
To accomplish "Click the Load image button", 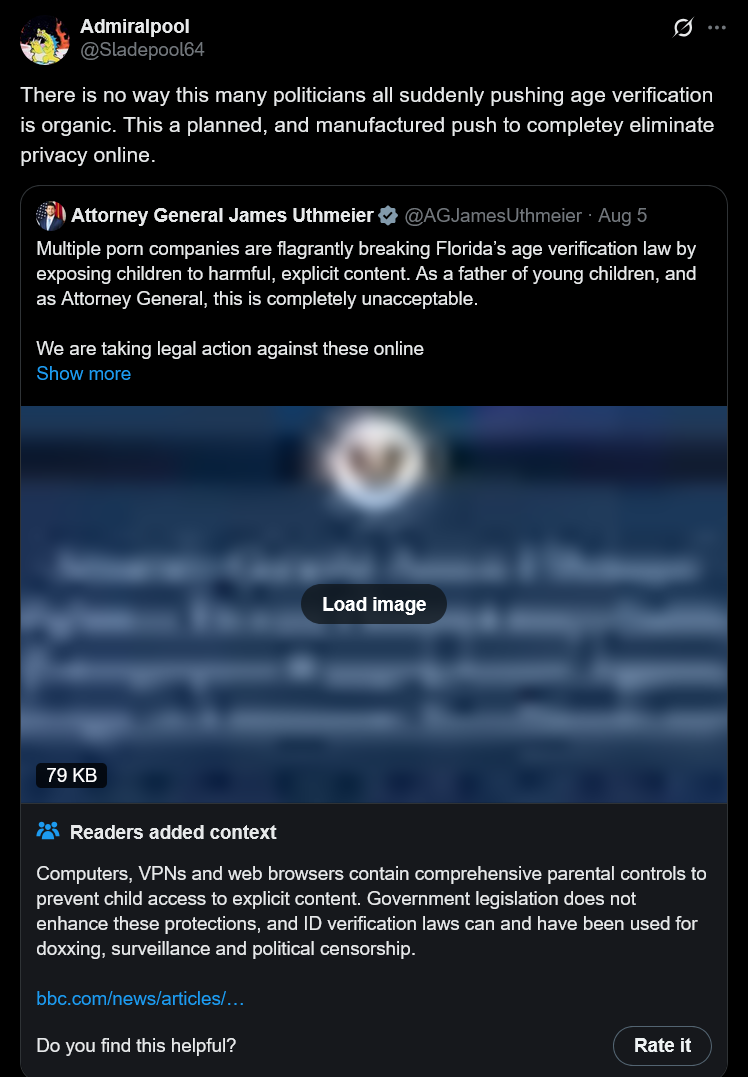I will [x=374, y=604].
